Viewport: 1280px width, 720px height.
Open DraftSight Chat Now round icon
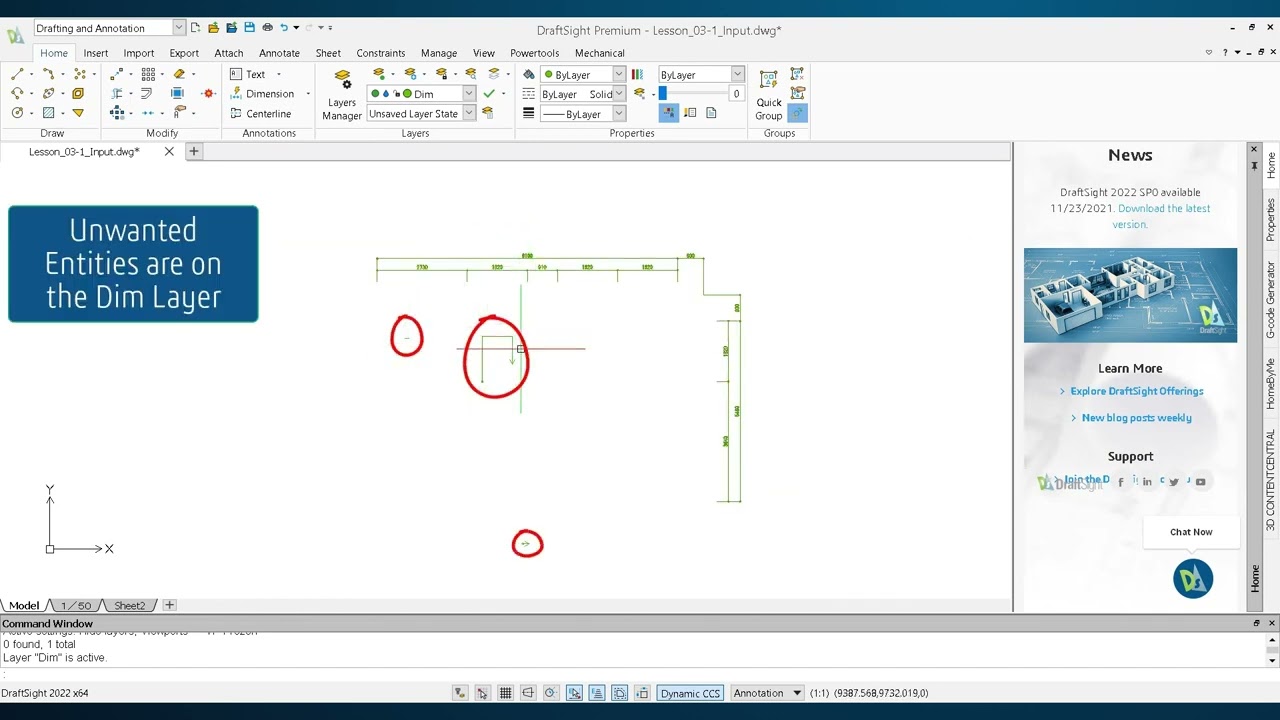tap(1193, 579)
